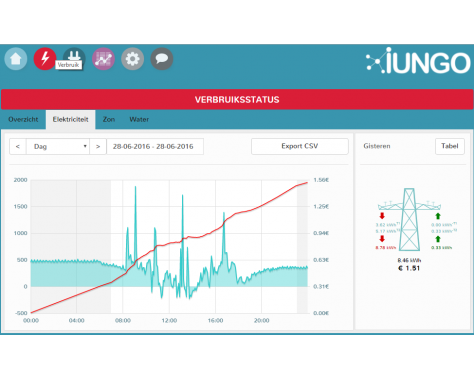Export data with Export CSV button
474x380 pixels.
tap(300, 146)
